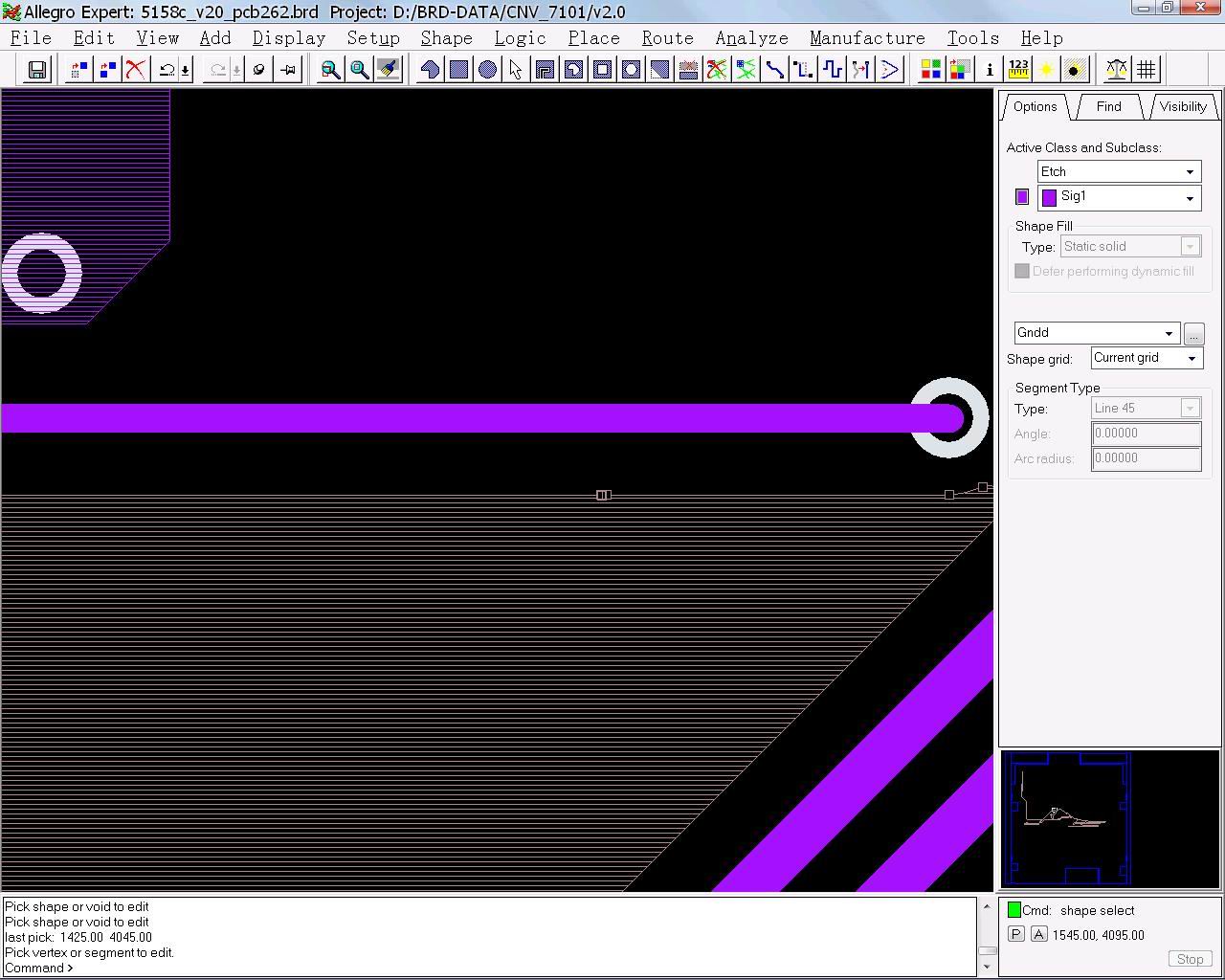Toggle the A absolute coordinates button
This screenshot has width=1225, height=980.
1038,935
